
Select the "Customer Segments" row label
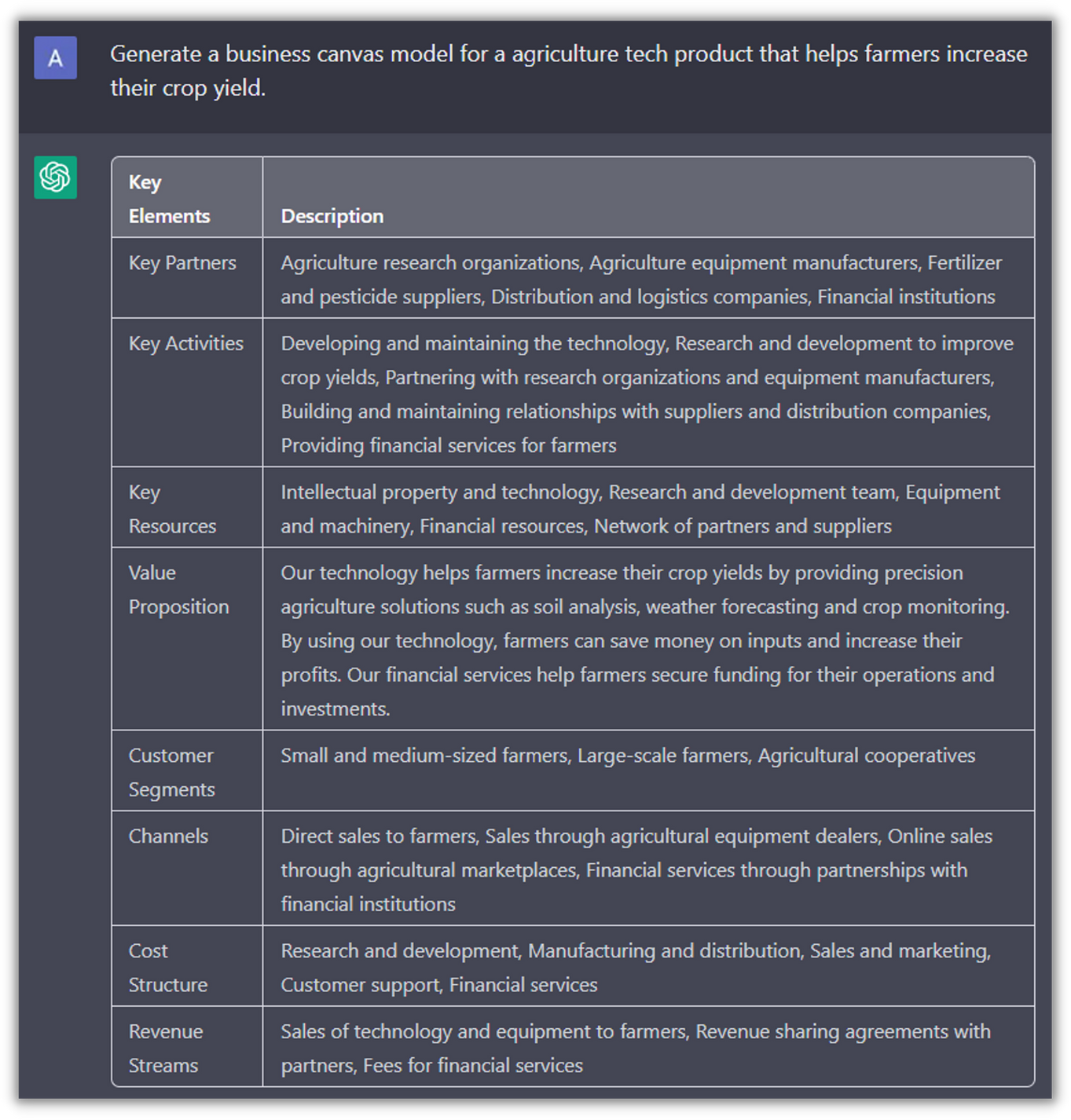171,772
